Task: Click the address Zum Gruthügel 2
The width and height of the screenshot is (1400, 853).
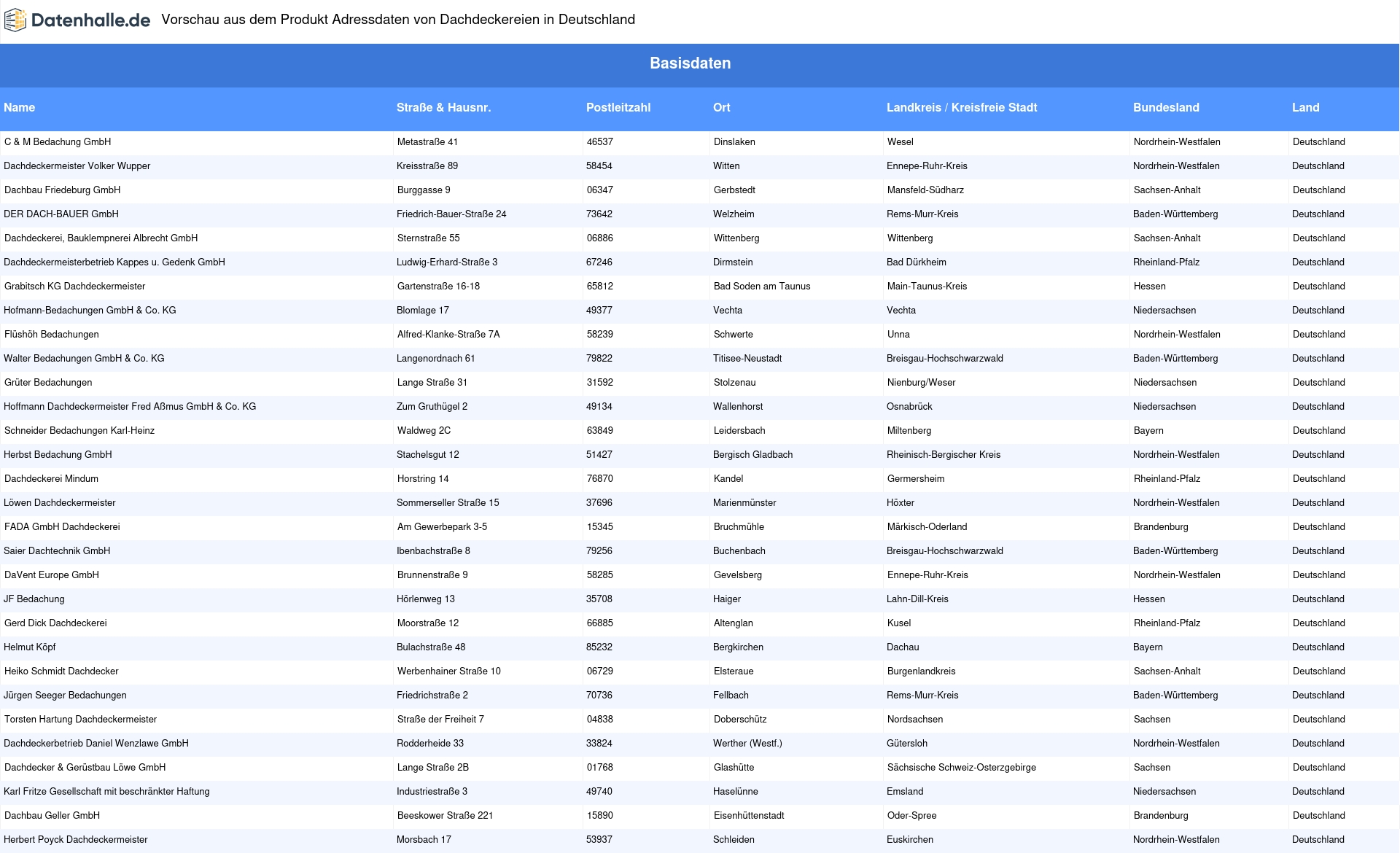Action: 432,407
